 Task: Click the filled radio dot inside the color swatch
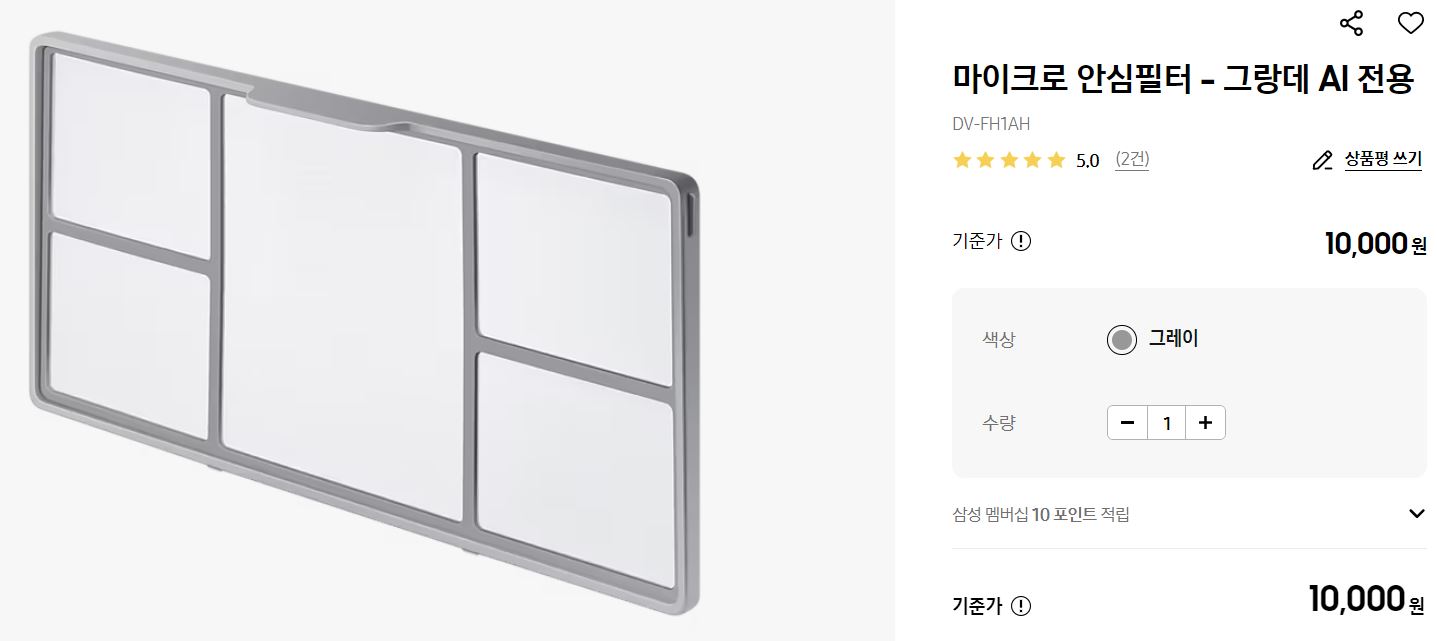pyautogui.click(x=1121, y=339)
